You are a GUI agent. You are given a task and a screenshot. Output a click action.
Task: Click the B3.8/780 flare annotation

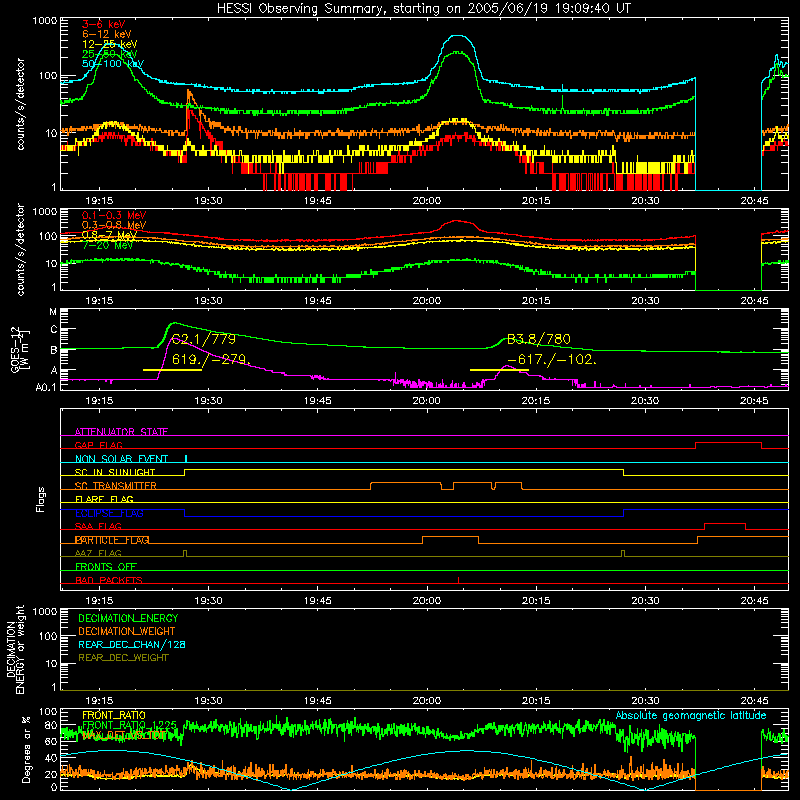coord(538,339)
